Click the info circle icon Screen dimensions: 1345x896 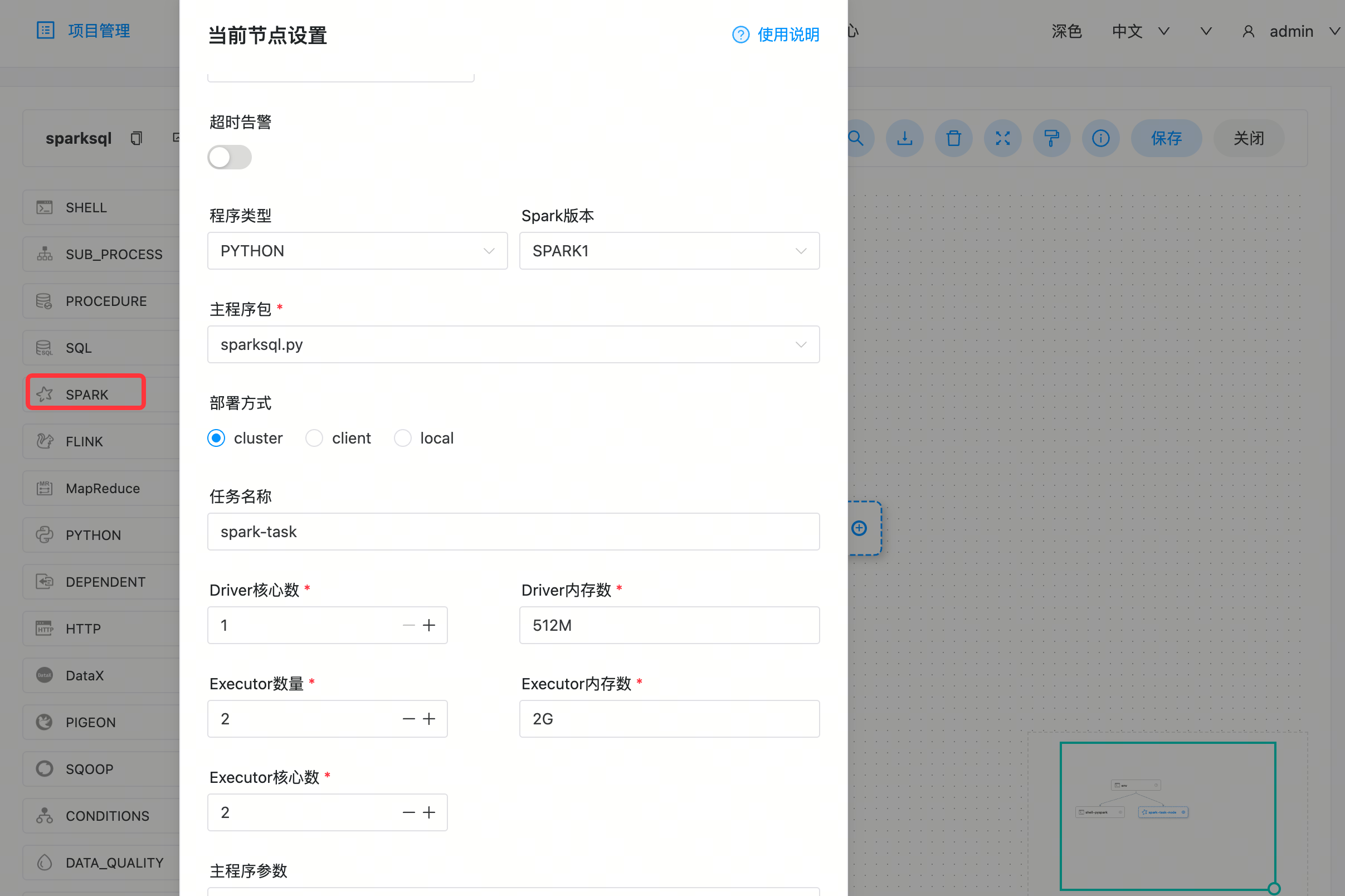(1100, 138)
